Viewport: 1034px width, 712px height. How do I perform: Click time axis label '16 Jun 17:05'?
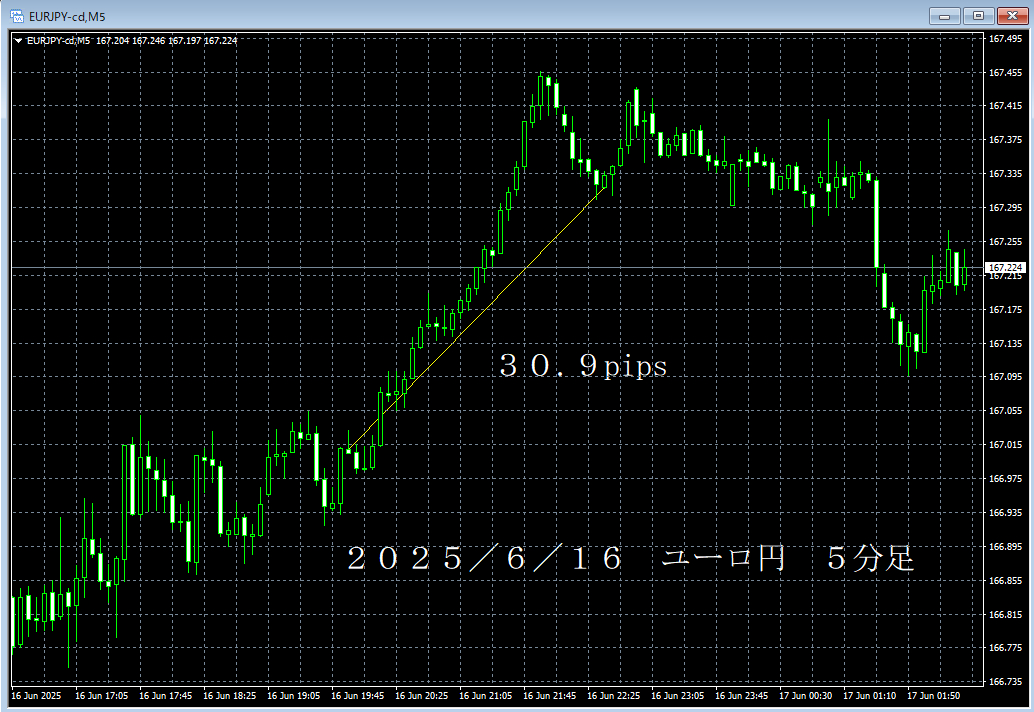(x=102, y=696)
